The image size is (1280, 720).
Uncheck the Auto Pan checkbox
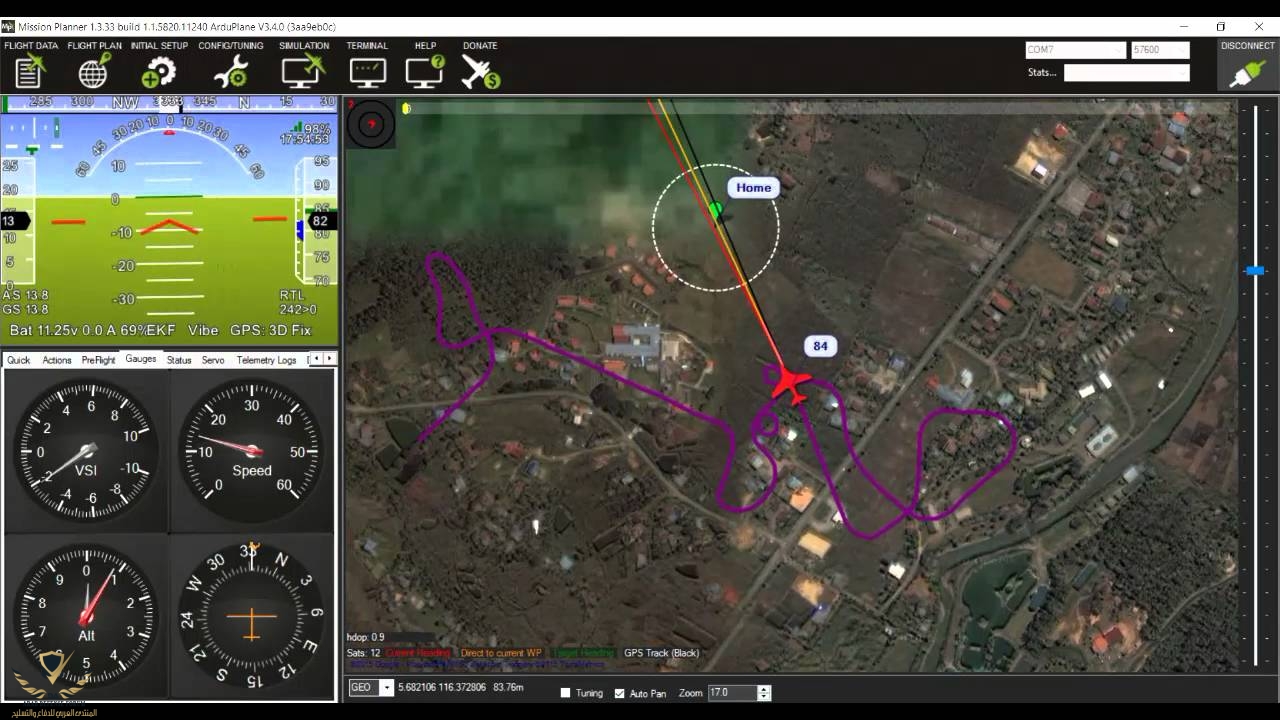(x=620, y=693)
